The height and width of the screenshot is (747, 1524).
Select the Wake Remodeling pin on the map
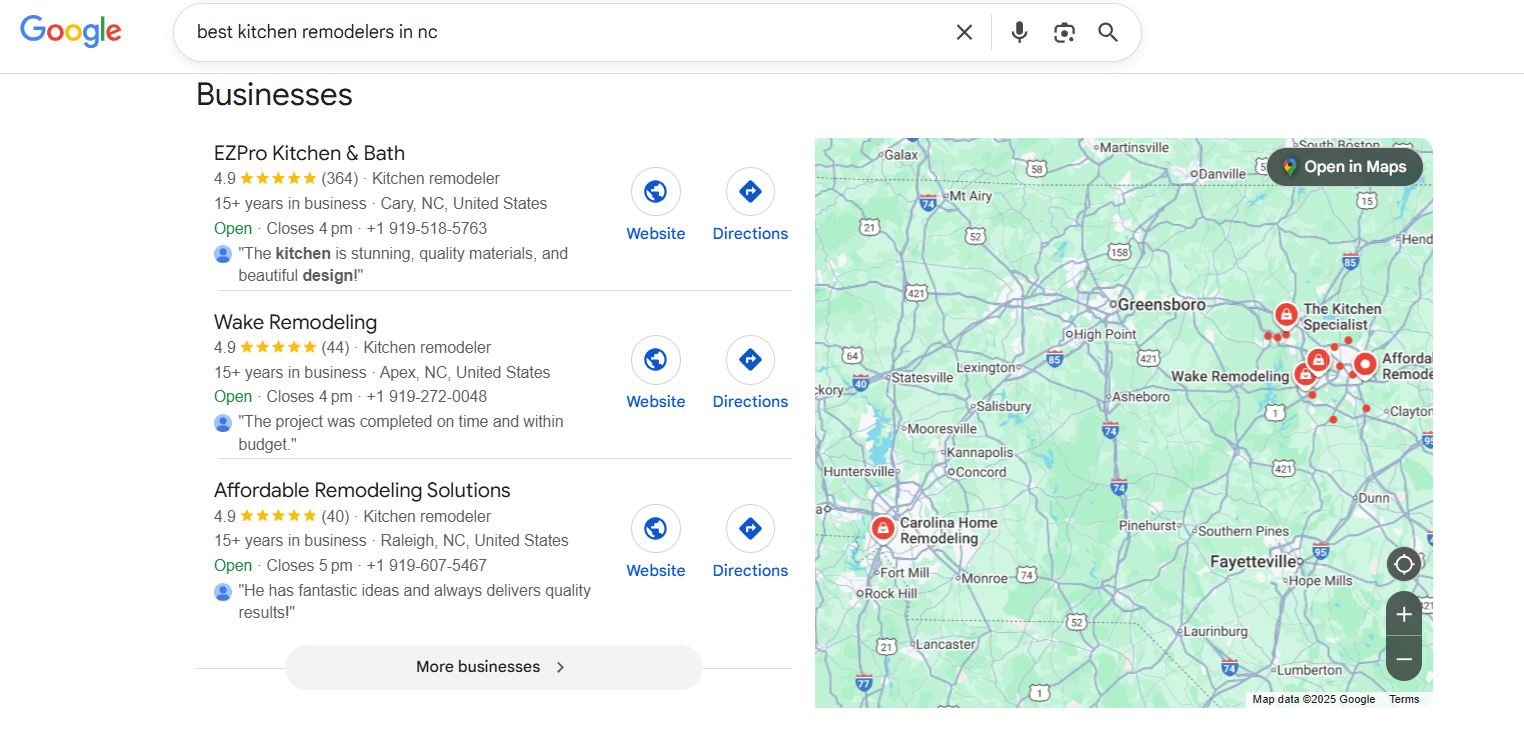click(x=1306, y=374)
